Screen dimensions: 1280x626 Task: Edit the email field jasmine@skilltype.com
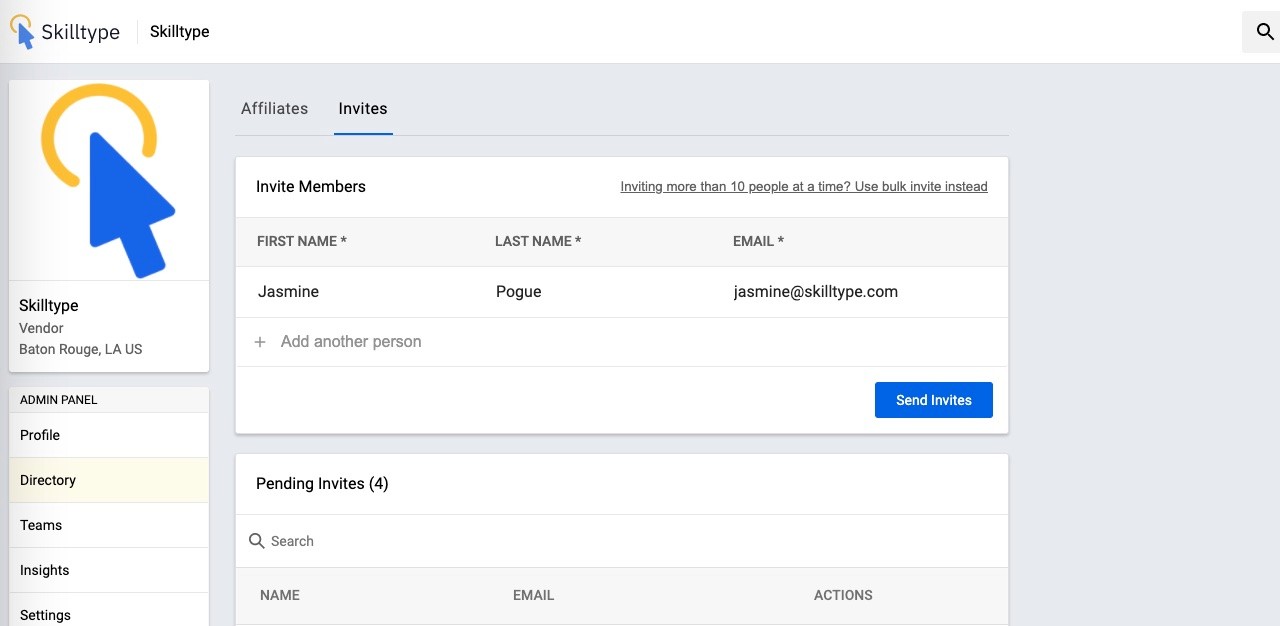(860, 292)
